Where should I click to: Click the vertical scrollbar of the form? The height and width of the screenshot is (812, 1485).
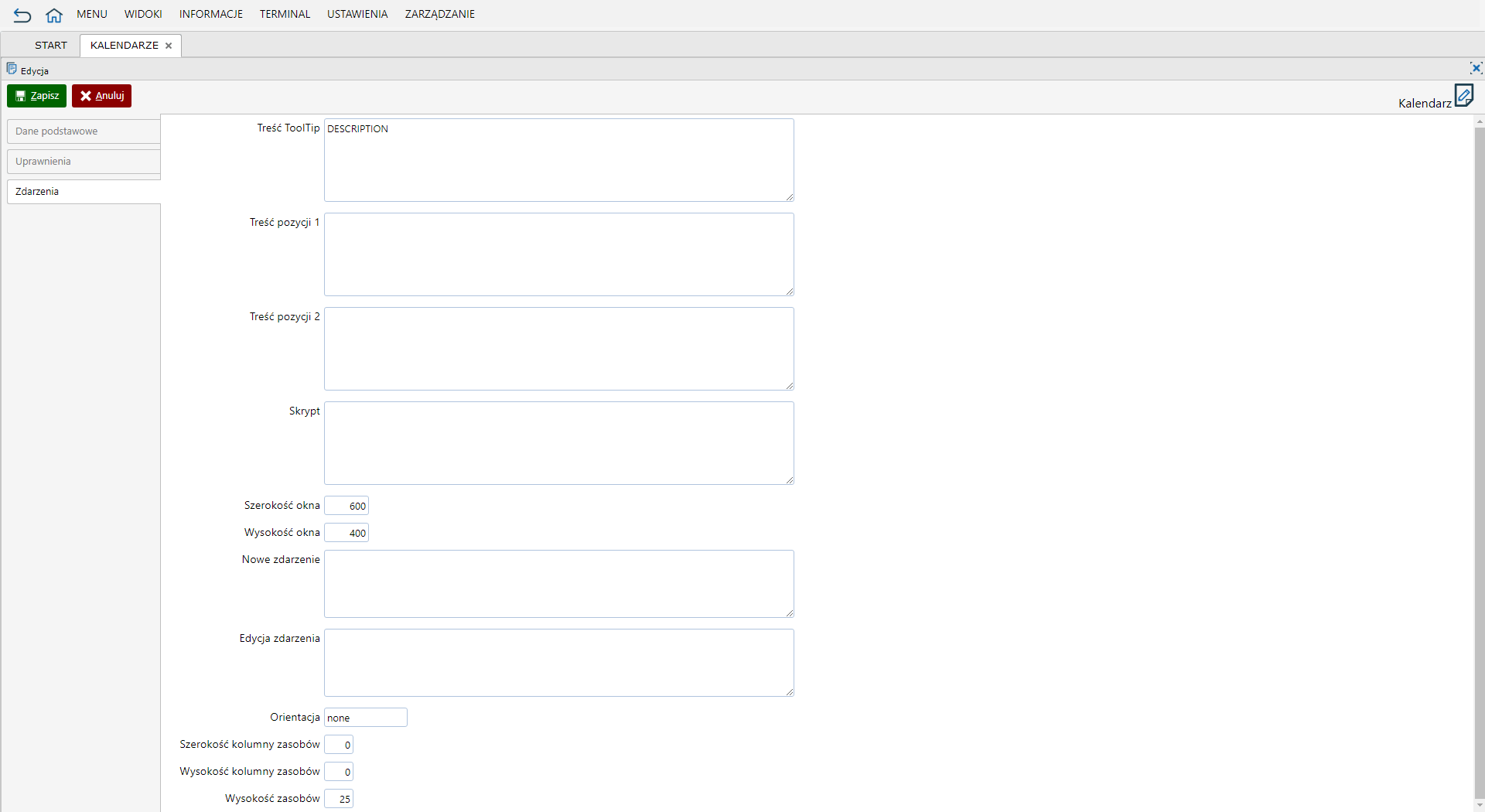click(x=1480, y=464)
